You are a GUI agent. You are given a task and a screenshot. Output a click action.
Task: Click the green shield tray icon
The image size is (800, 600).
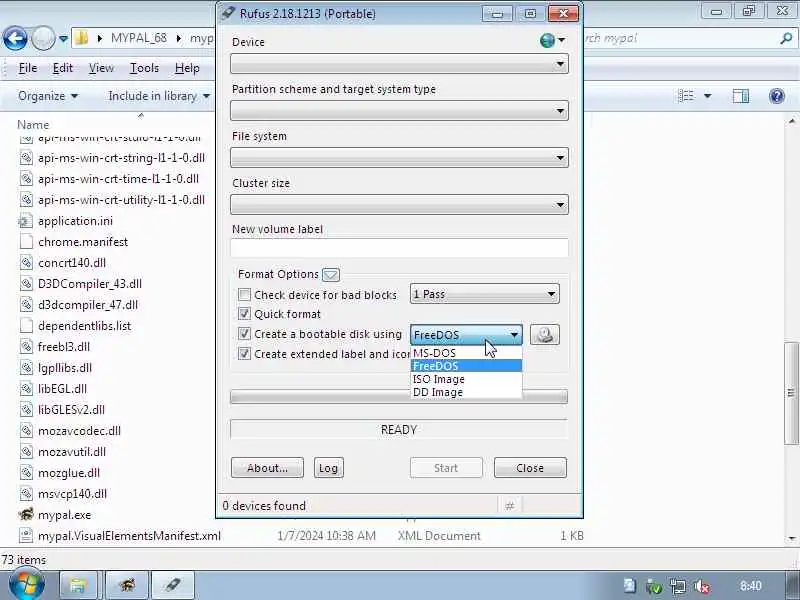click(x=654, y=586)
